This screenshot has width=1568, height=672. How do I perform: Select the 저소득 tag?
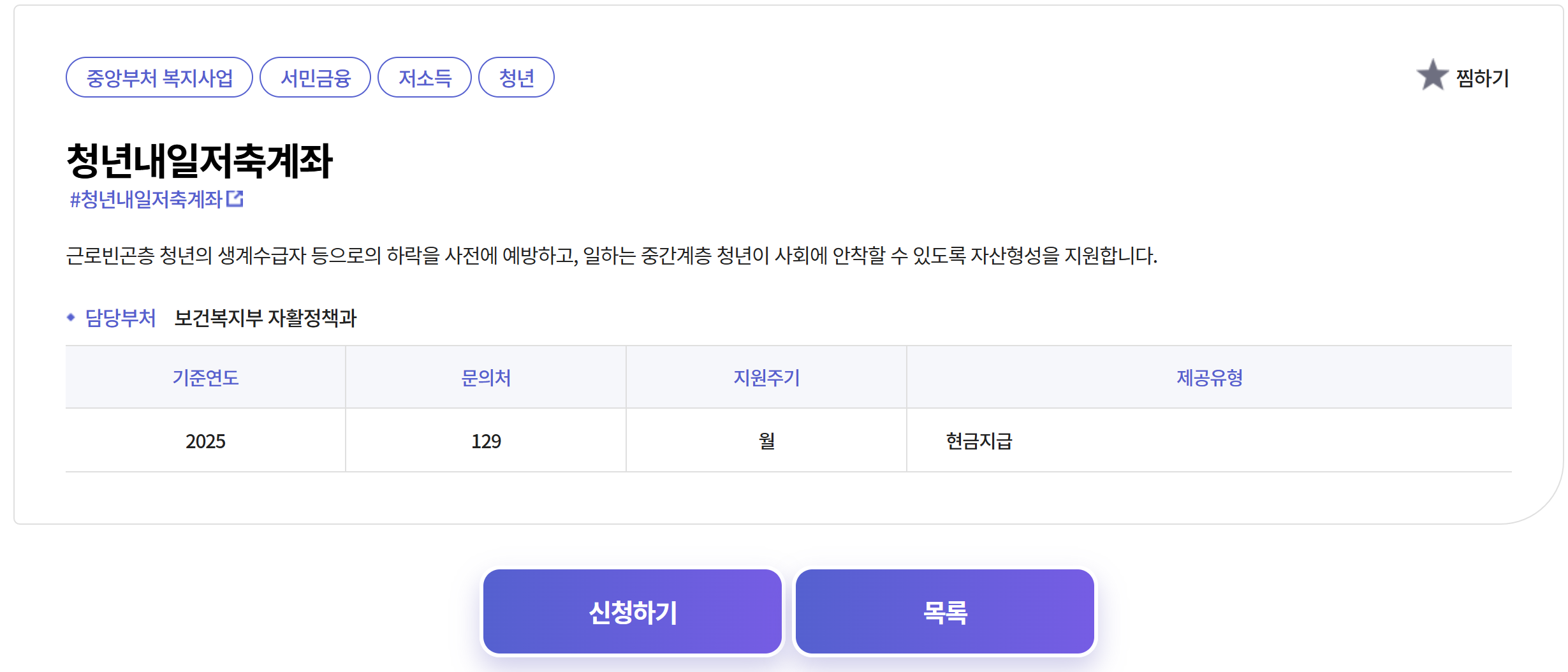pos(425,77)
